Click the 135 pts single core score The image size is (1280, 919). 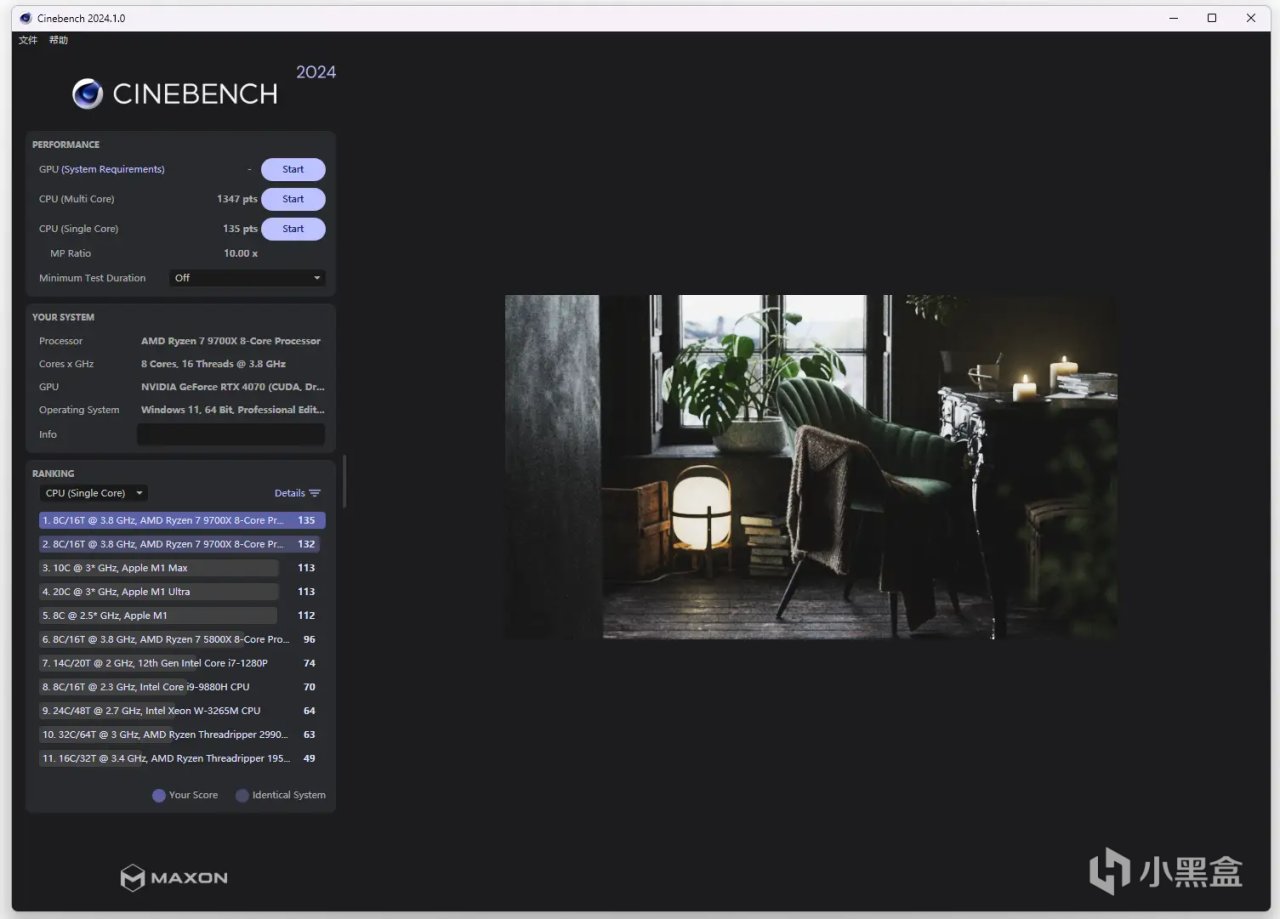click(240, 229)
